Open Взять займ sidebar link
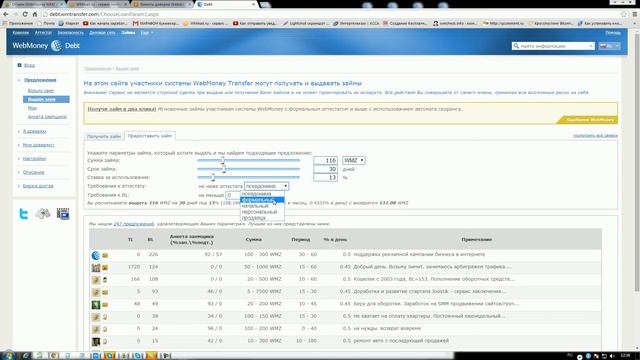640x360 pixels. (x=41, y=91)
